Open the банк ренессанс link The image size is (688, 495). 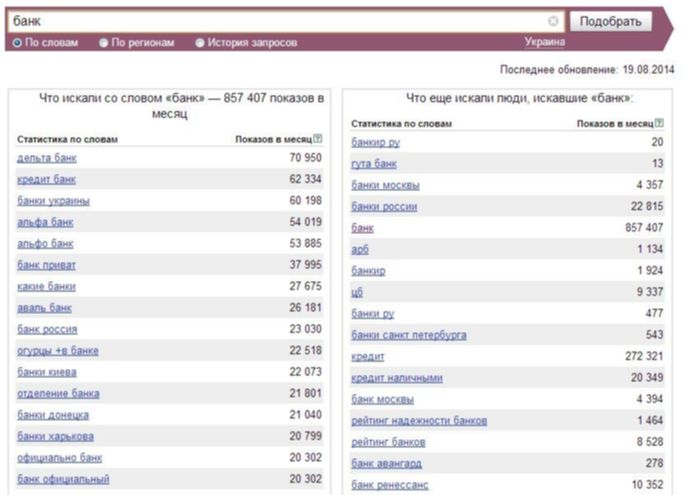[x=390, y=485]
